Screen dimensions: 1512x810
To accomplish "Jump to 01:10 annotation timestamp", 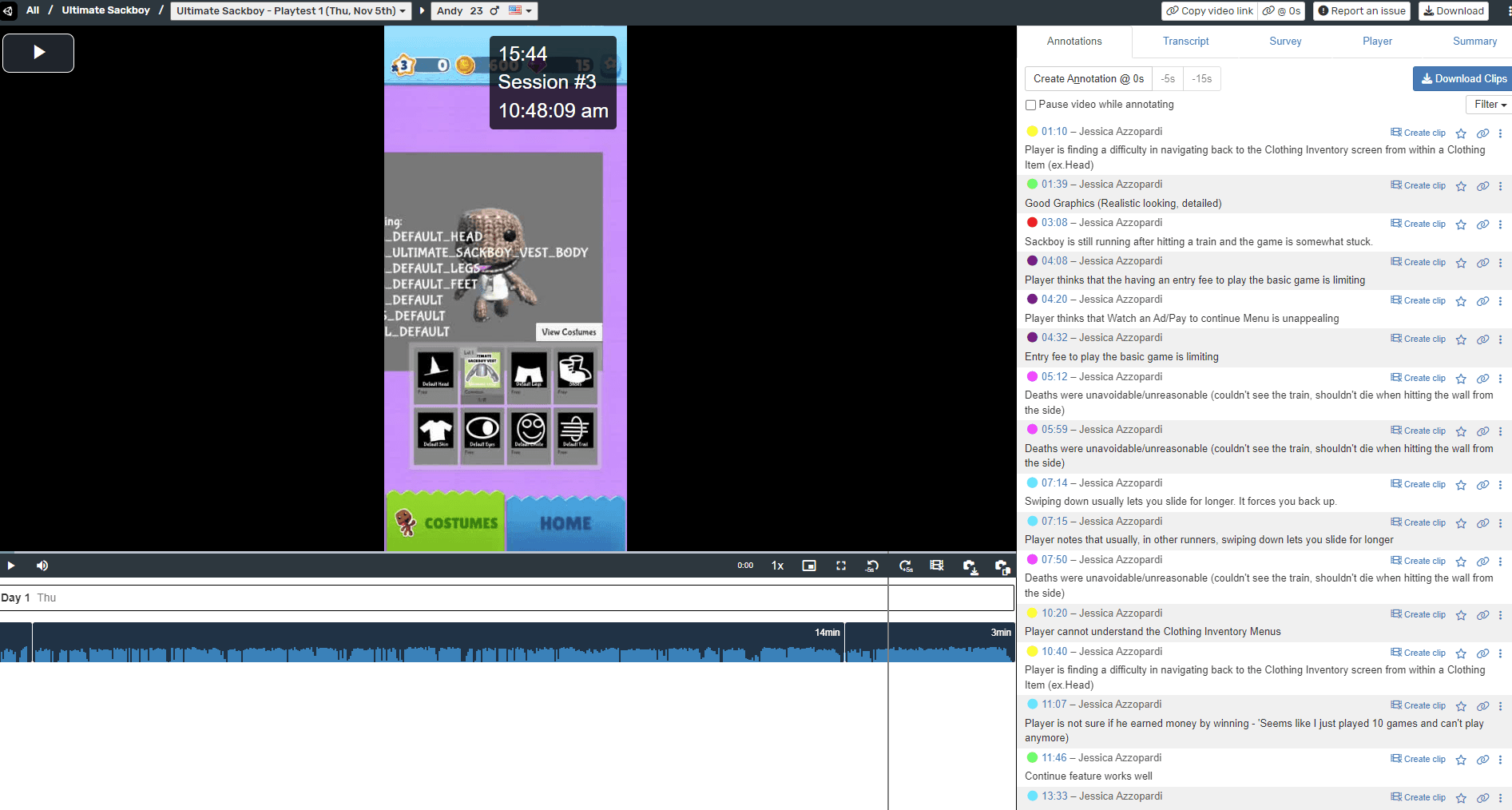I will [1054, 132].
